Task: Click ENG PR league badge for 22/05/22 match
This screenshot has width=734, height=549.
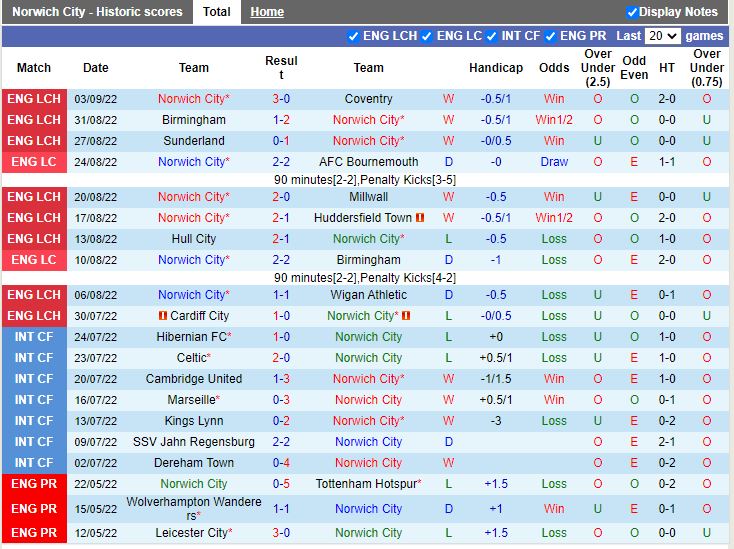Action: tap(34, 484)
